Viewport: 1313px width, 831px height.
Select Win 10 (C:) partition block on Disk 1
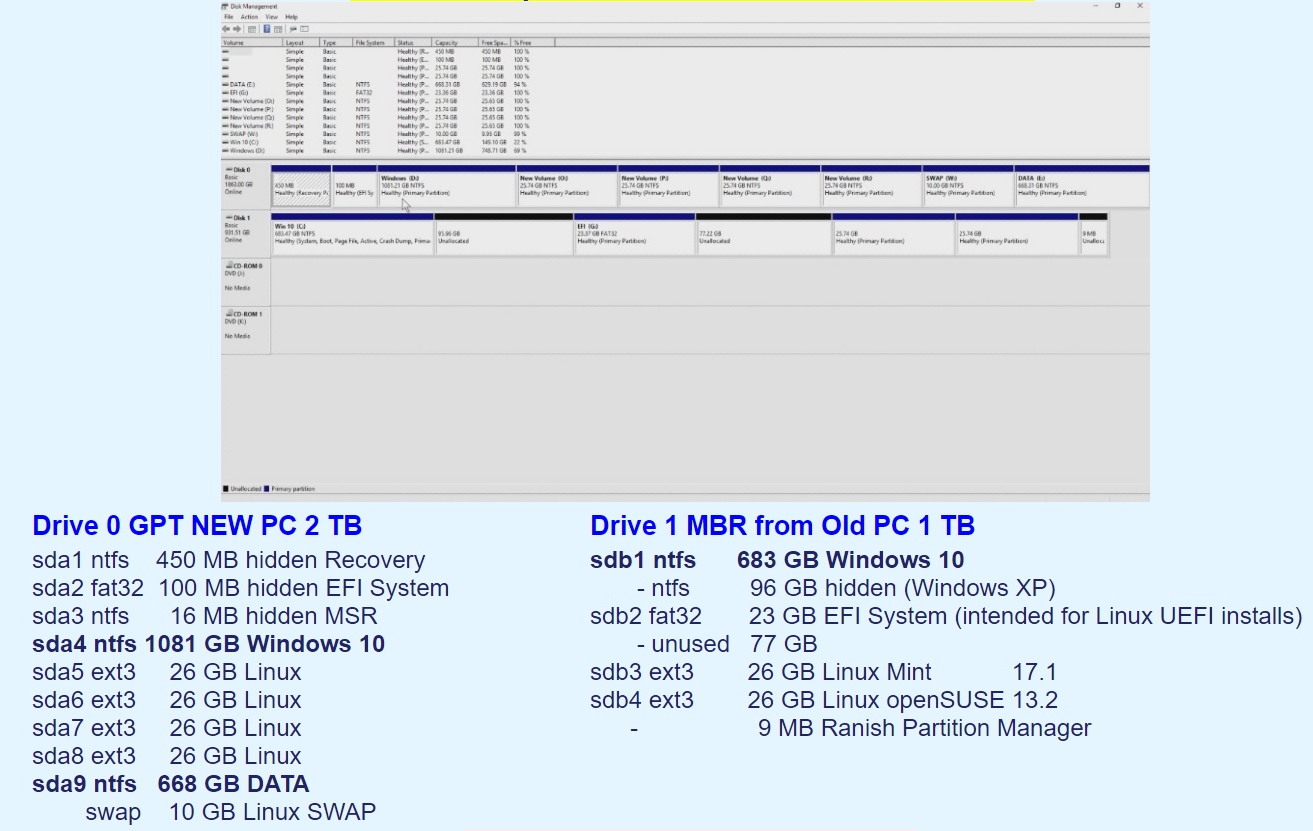pos(352,234)
